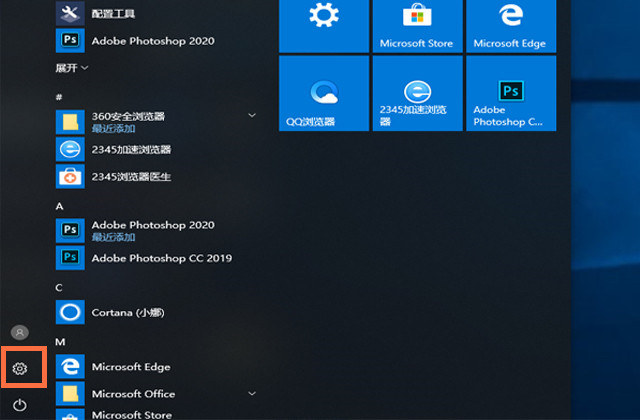This screenshot has height=420, width=640.
Task: Expand Microsoft Office folder chevron
Action: [252, 393]
